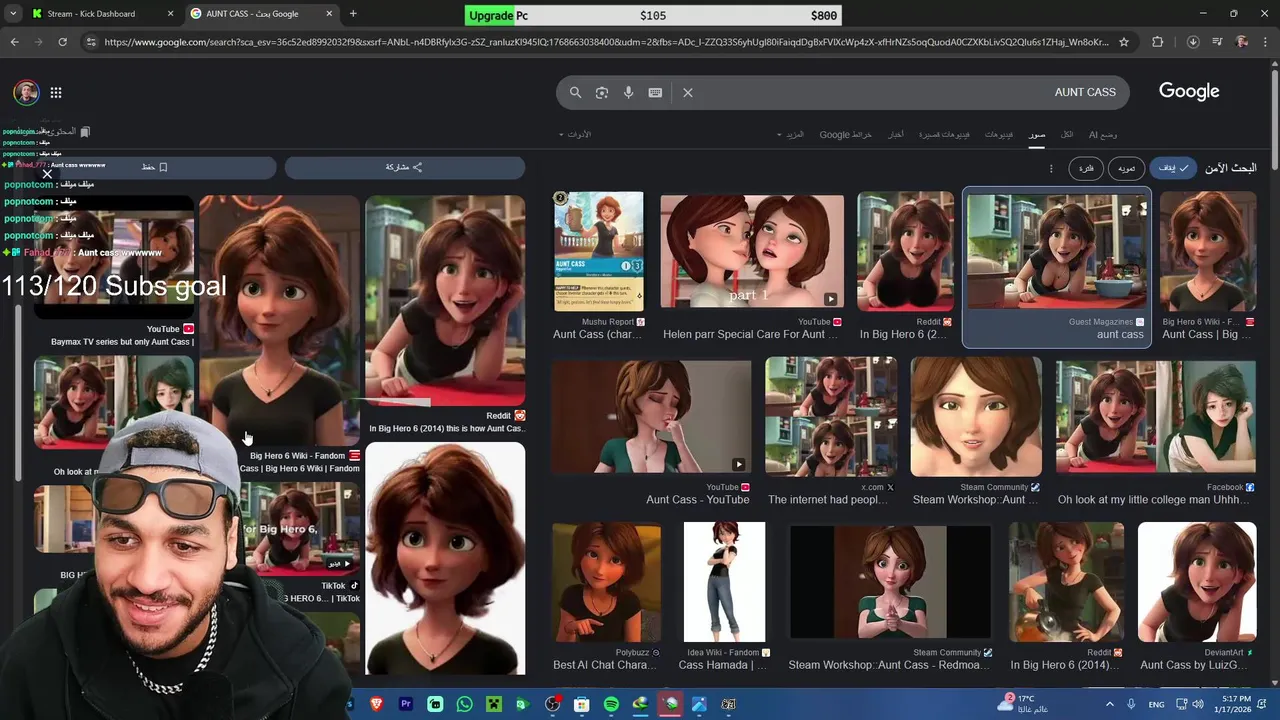
Task: Click the مشاركة share button
Action: tap(404, 167)
